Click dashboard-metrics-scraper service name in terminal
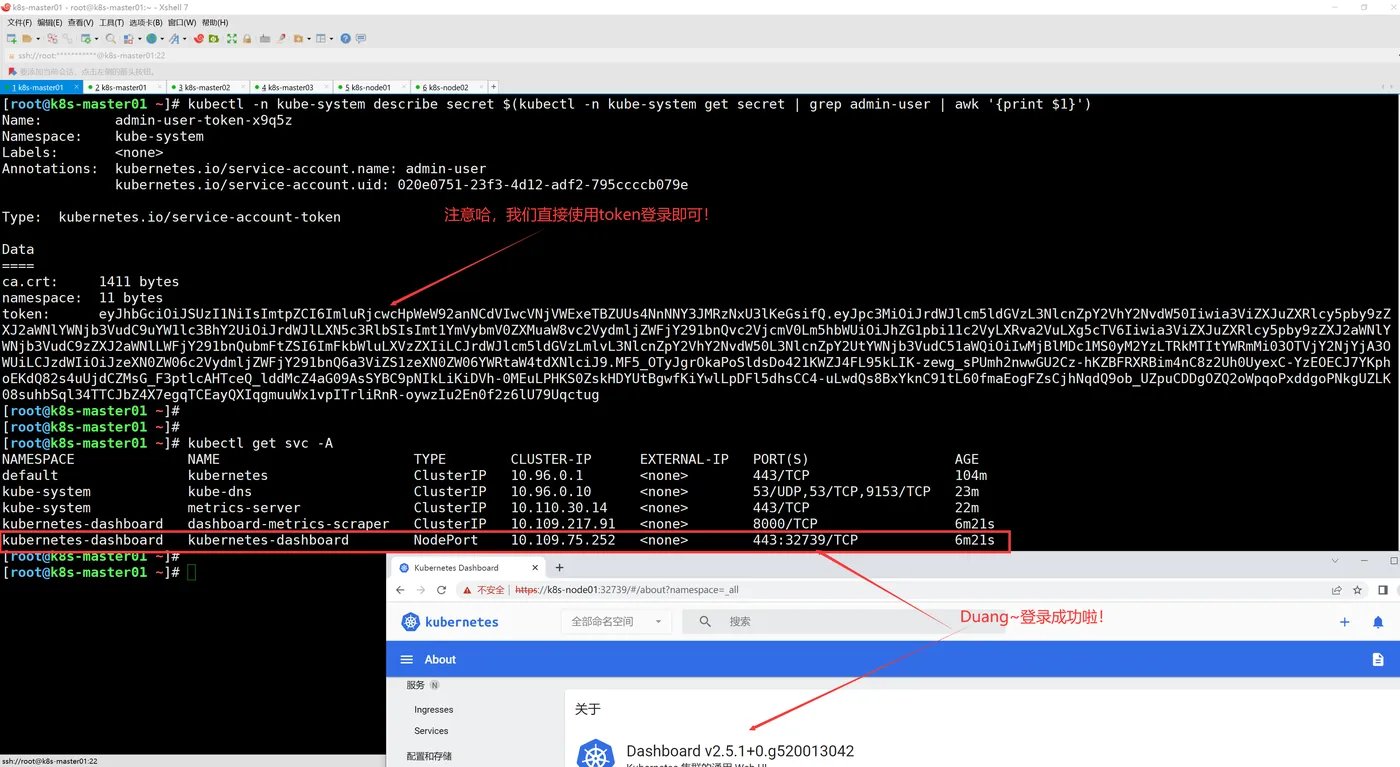 pos(289,524)
